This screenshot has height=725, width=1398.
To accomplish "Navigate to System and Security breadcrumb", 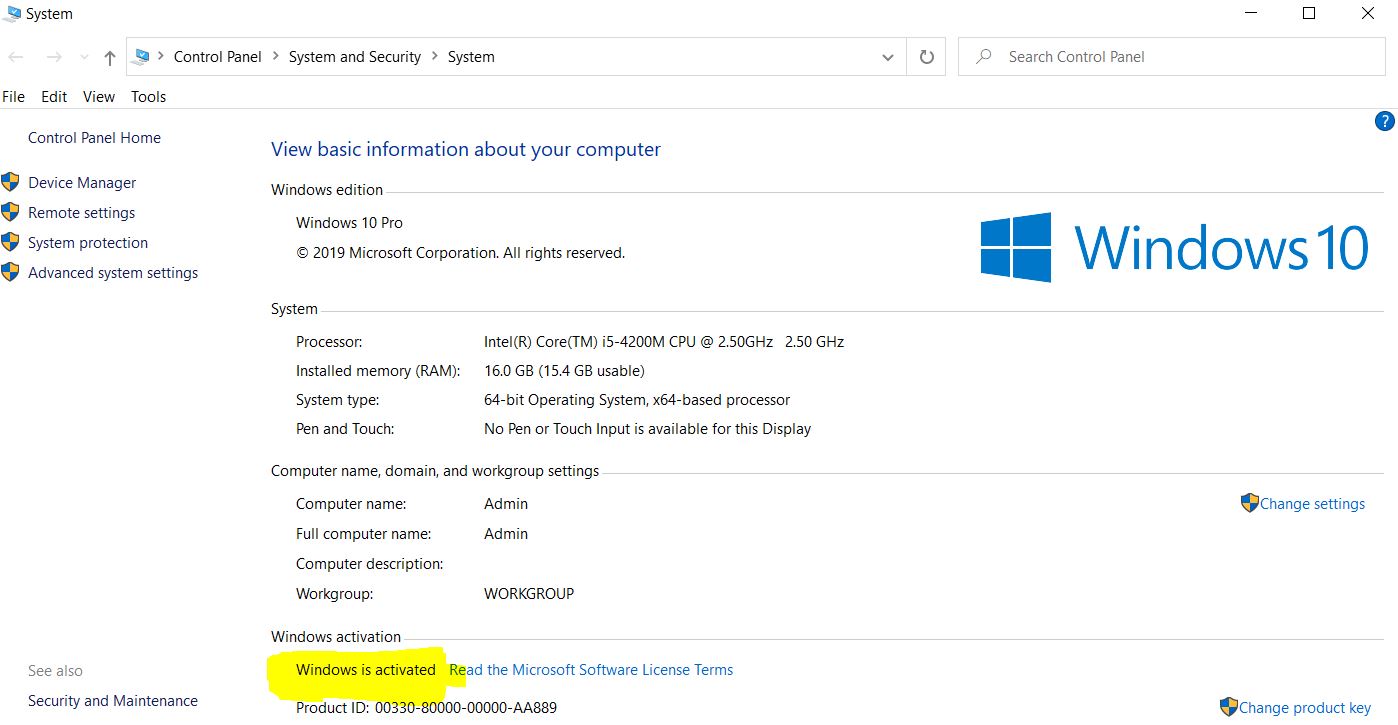I will pos(355,57).
